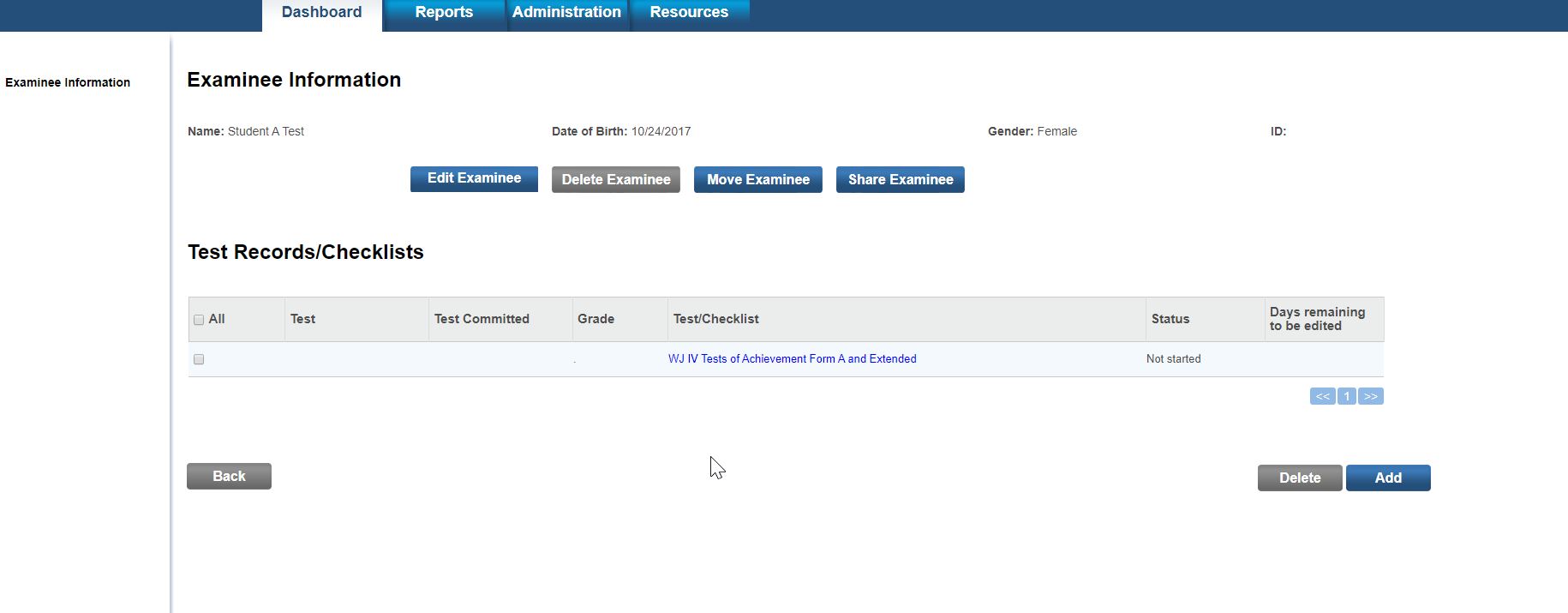
Task: Click the Delete Examinee button
Action: coord(616,179)
